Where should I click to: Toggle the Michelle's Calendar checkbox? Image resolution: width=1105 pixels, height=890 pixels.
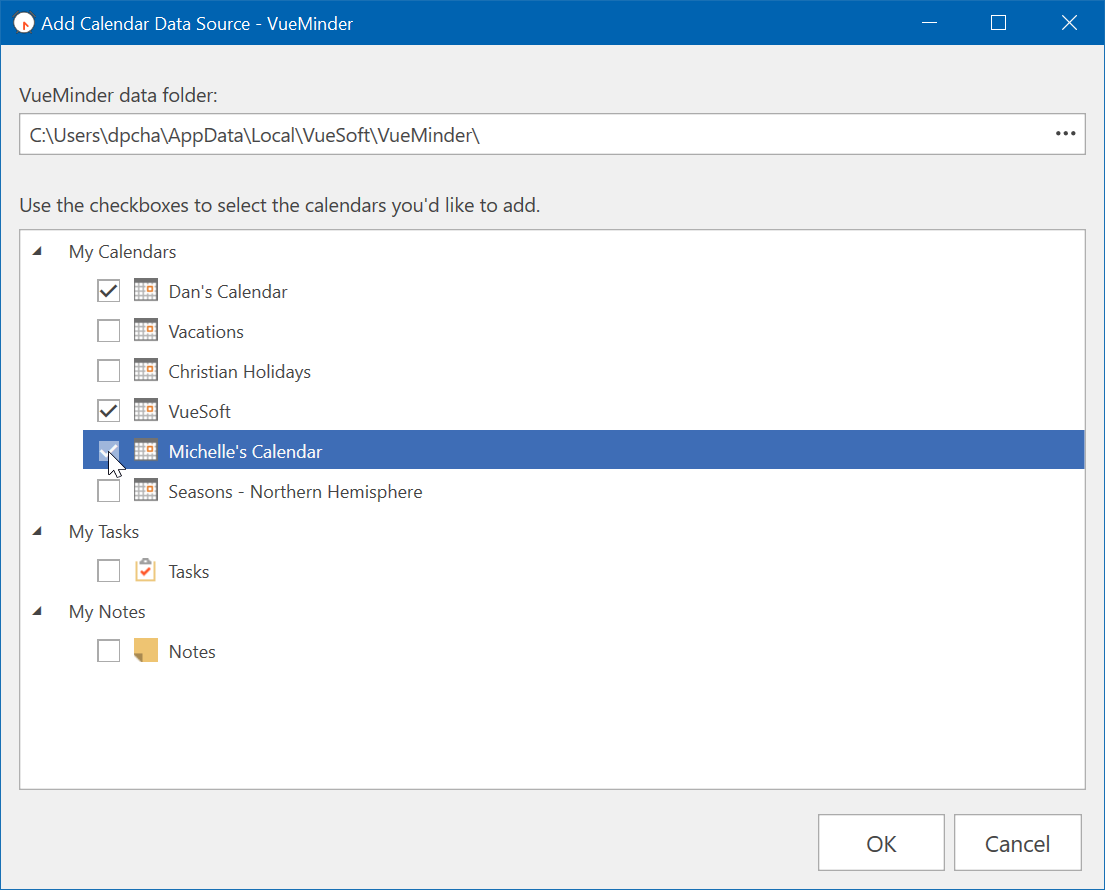point(109,451)
